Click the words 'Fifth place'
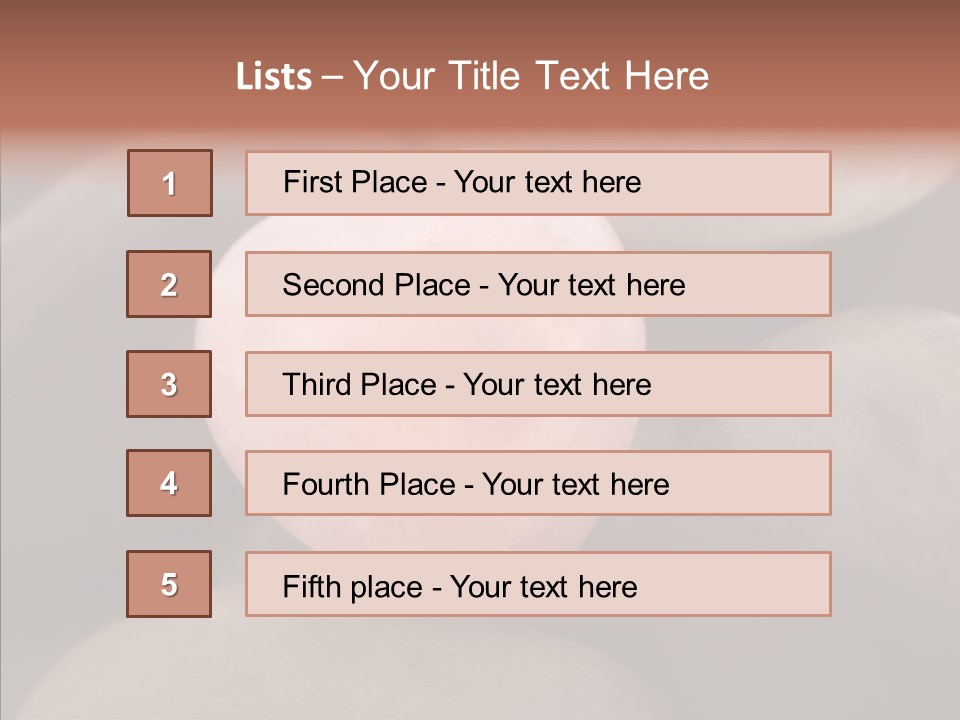This screenshot has width=960, height=720. [x=352, y=586]
